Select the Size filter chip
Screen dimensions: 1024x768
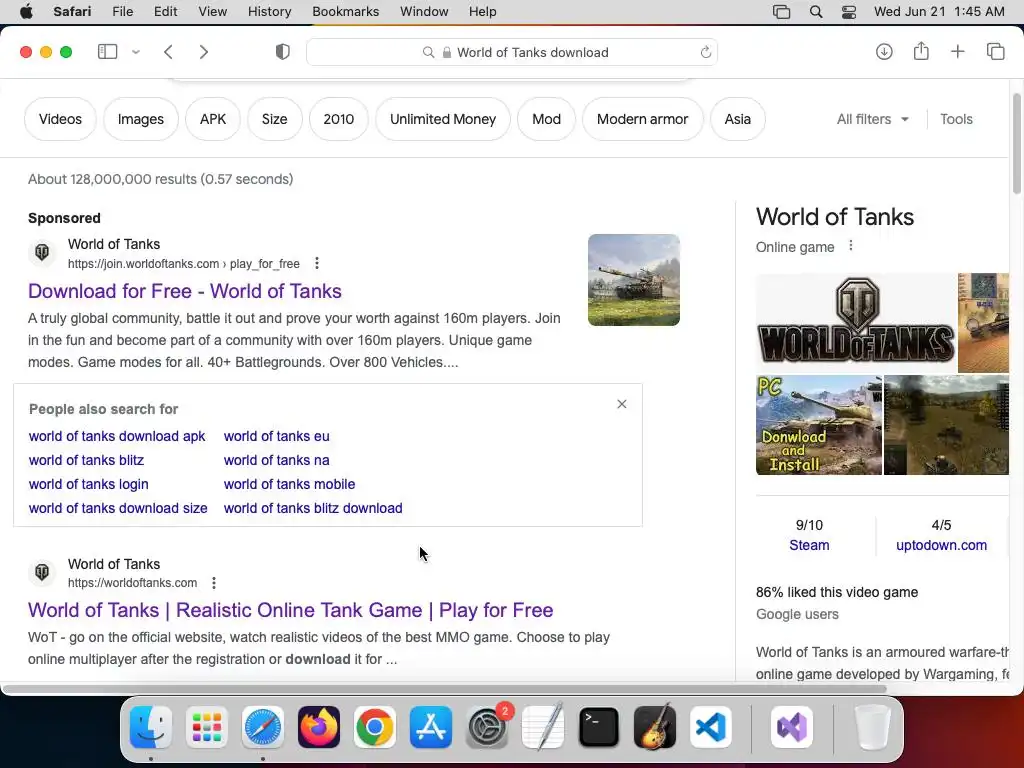pos(274,119)
